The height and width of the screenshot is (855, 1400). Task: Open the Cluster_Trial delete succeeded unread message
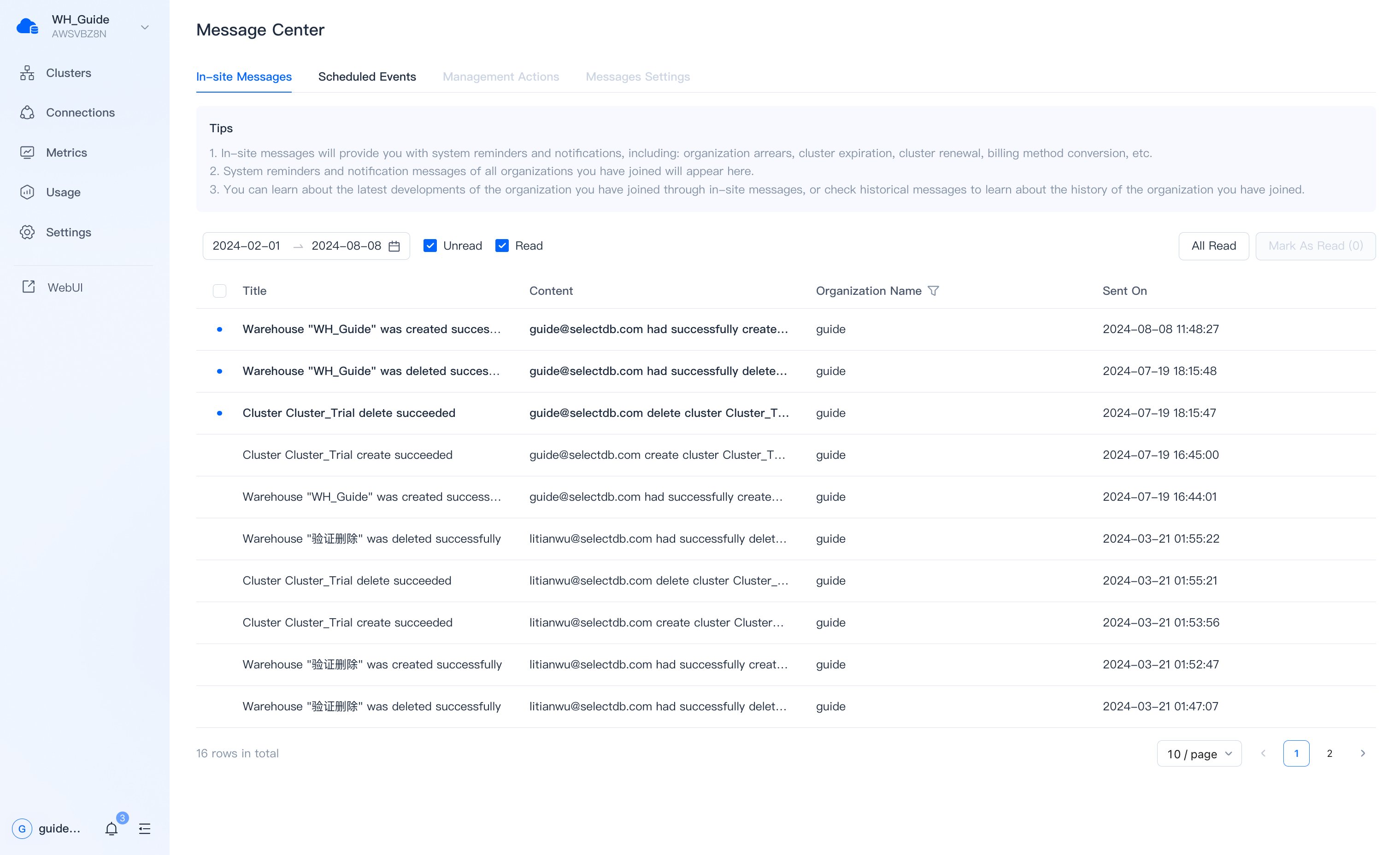[x=349, y=413]
